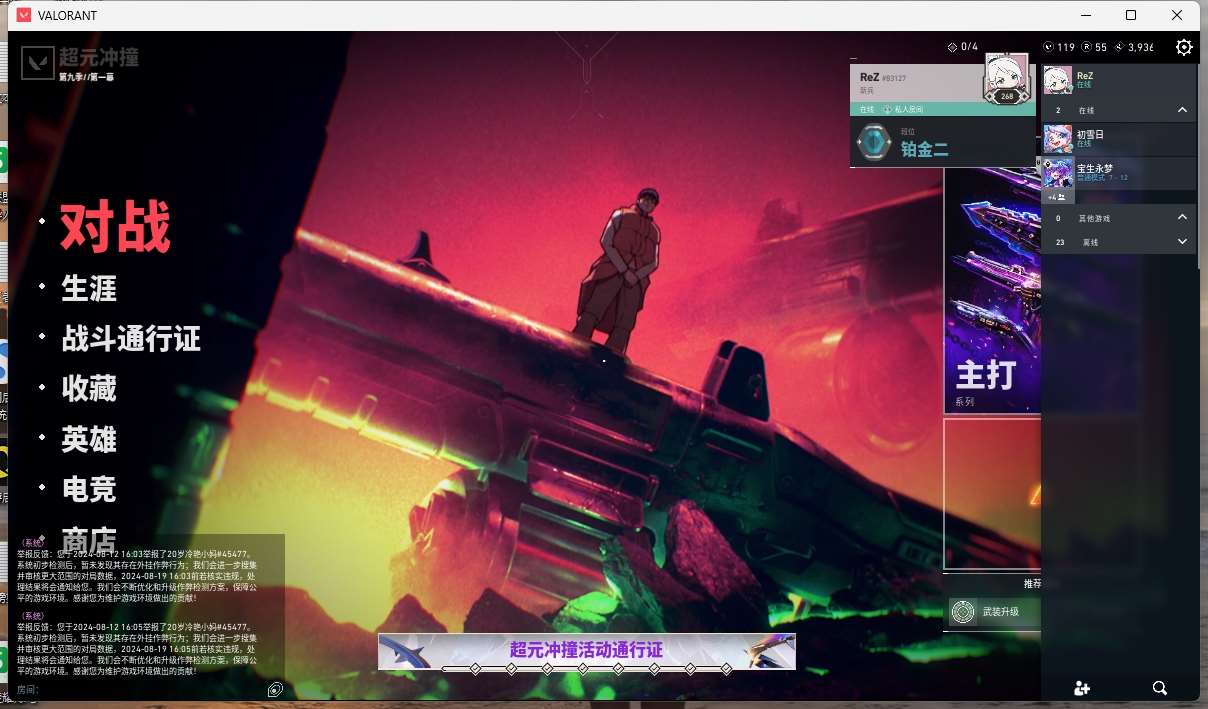Open the 战斗通行证 battle pass menu
This screenshot has height=709, width=1208.
(131, 339)
